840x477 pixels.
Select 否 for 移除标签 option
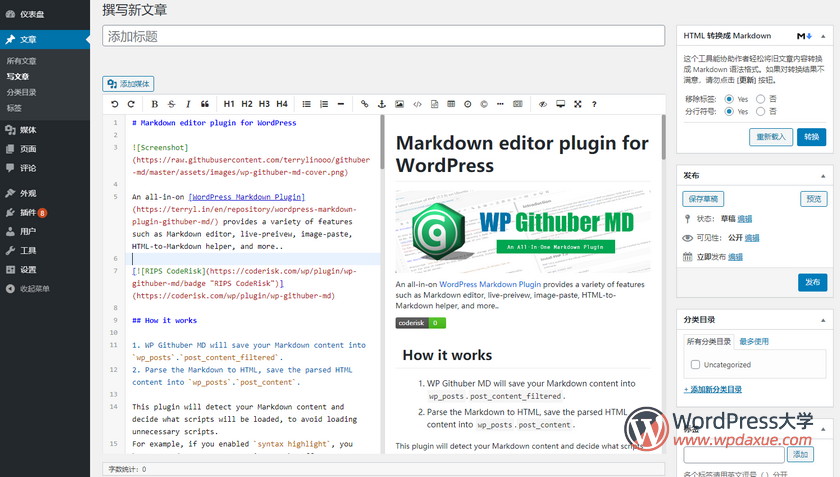click(x=760, y=99)
